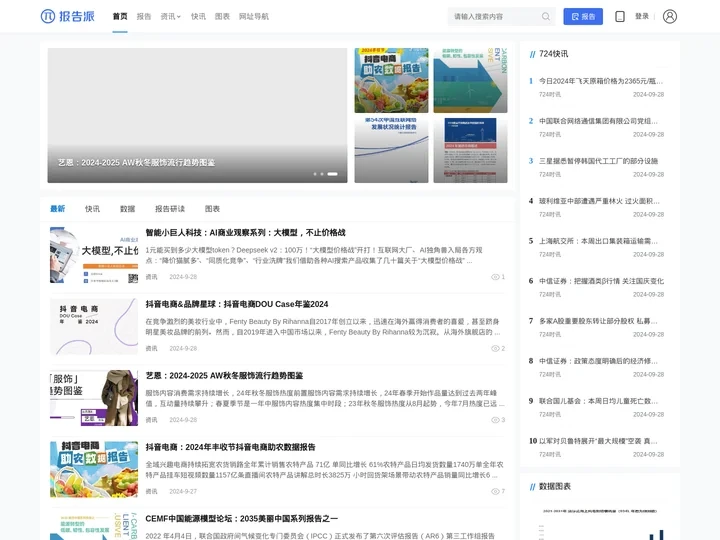The image size is (720, 540).
Task: Open news item 玻利维亚中部遭遇严重林火
Action: click(599, 201)
